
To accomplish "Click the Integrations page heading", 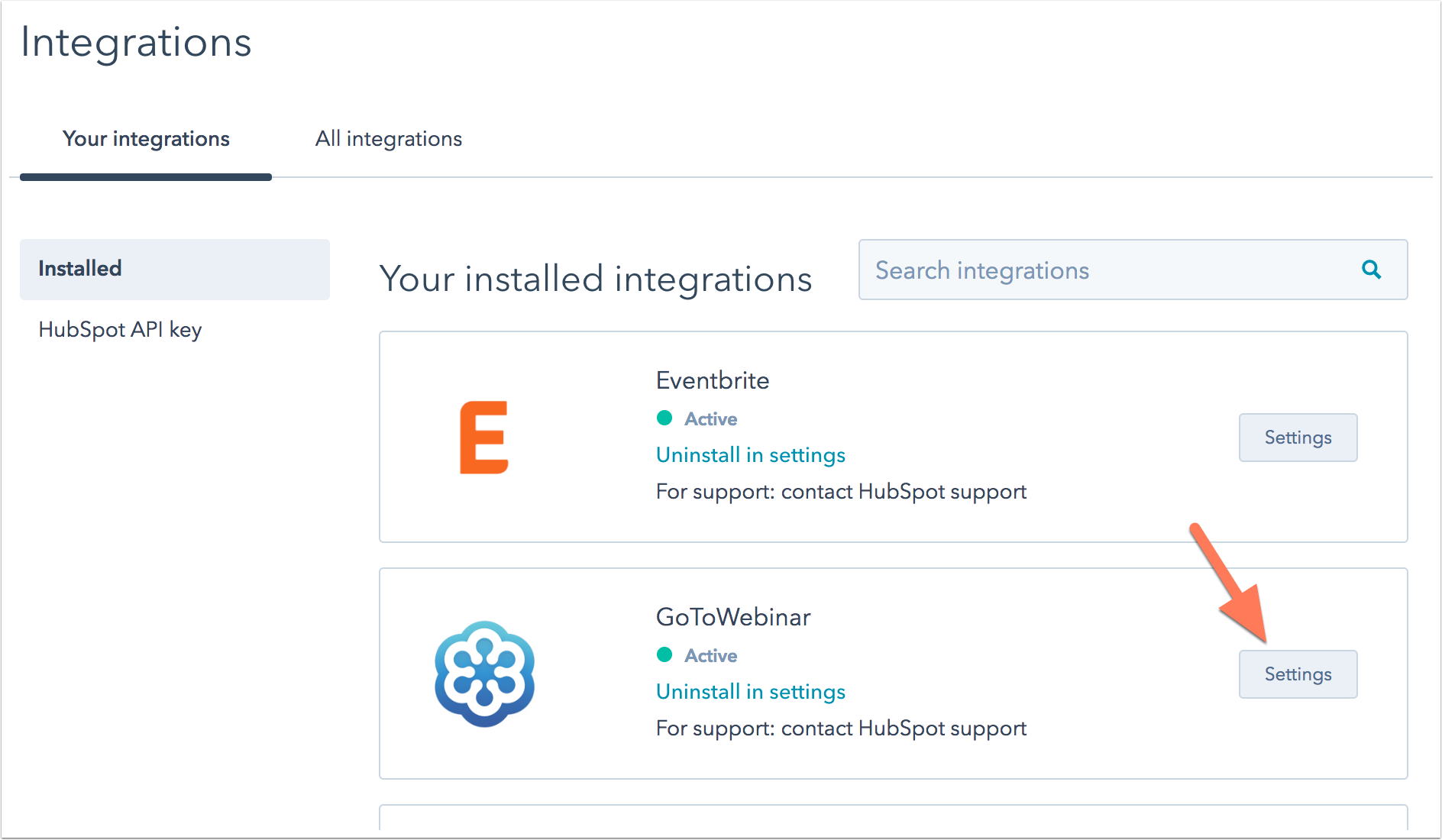I will pos(136,43).
